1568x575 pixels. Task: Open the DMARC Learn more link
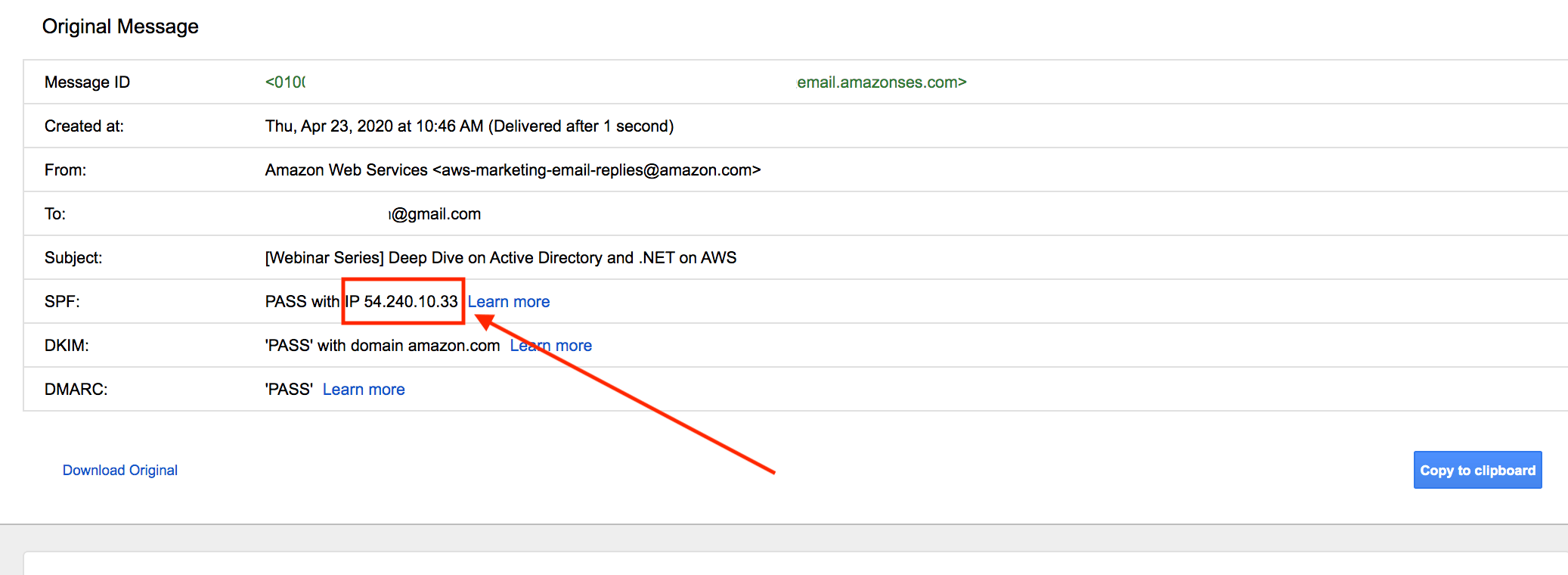click(x=364, y=390)
